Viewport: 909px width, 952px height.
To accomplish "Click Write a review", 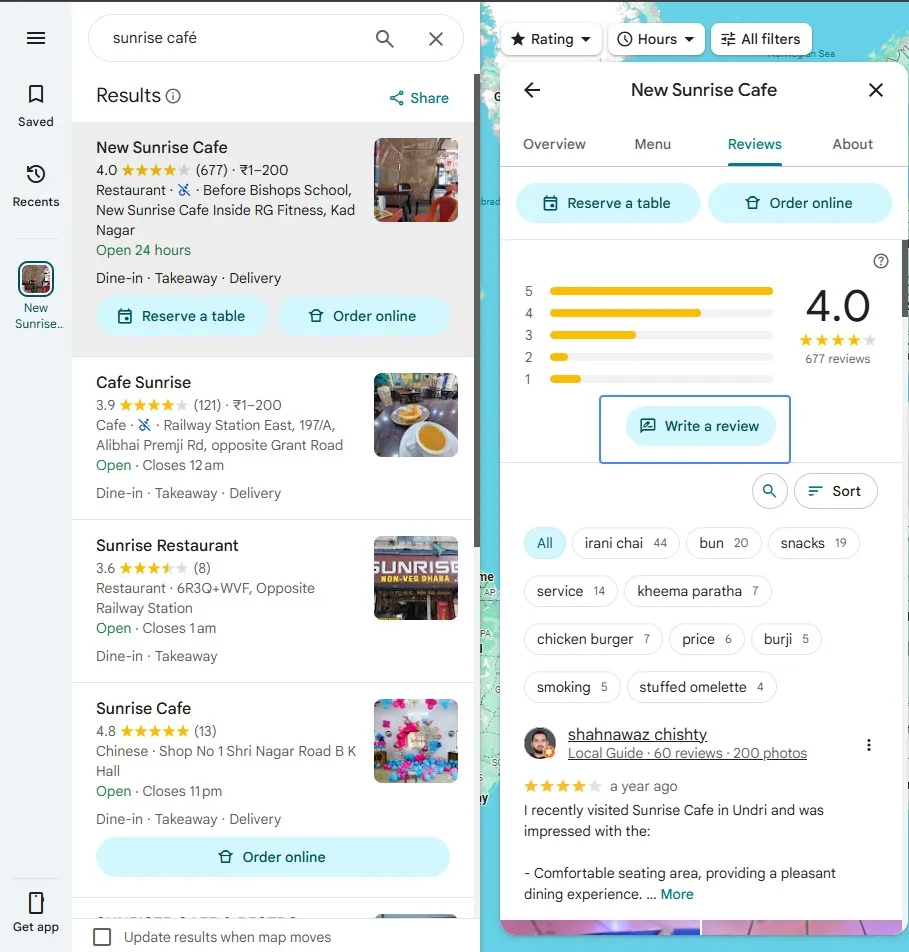I will click(694, 427).
